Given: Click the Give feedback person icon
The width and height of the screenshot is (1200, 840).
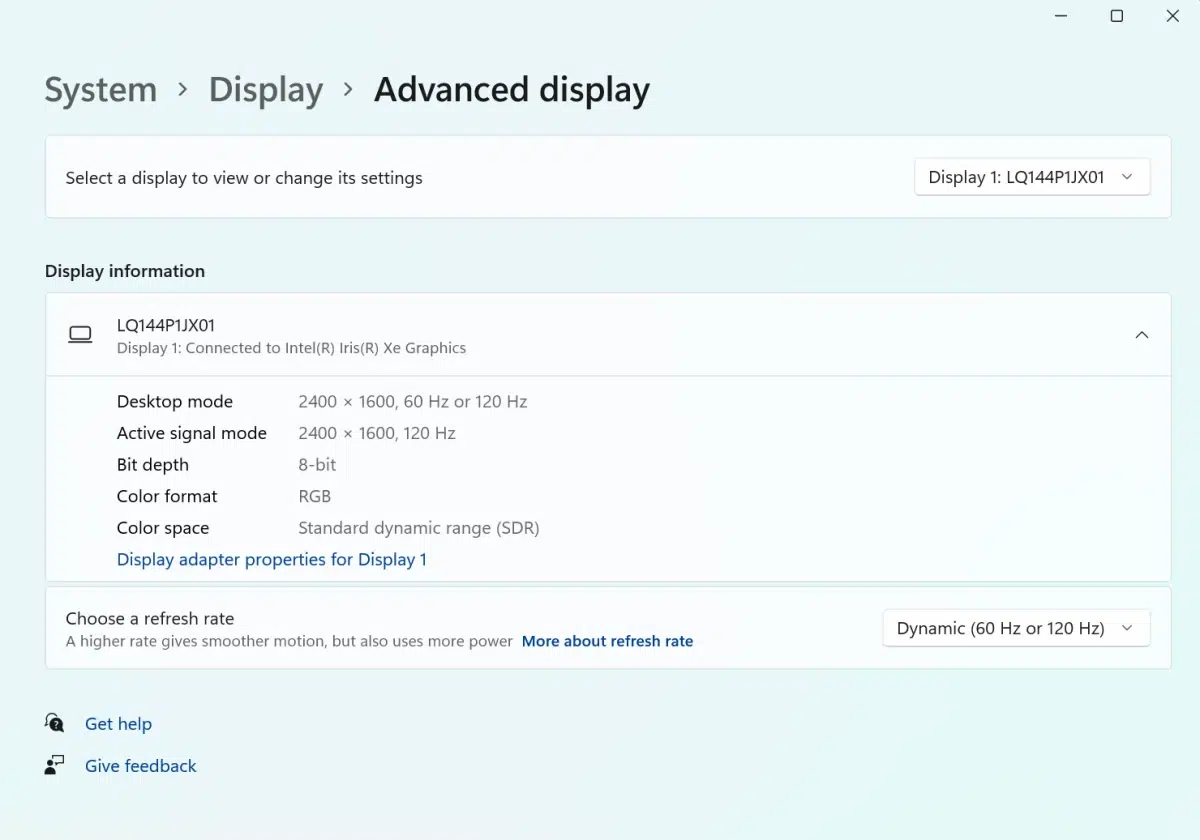Looking at the screenshot, I should (x=54, y=765).
